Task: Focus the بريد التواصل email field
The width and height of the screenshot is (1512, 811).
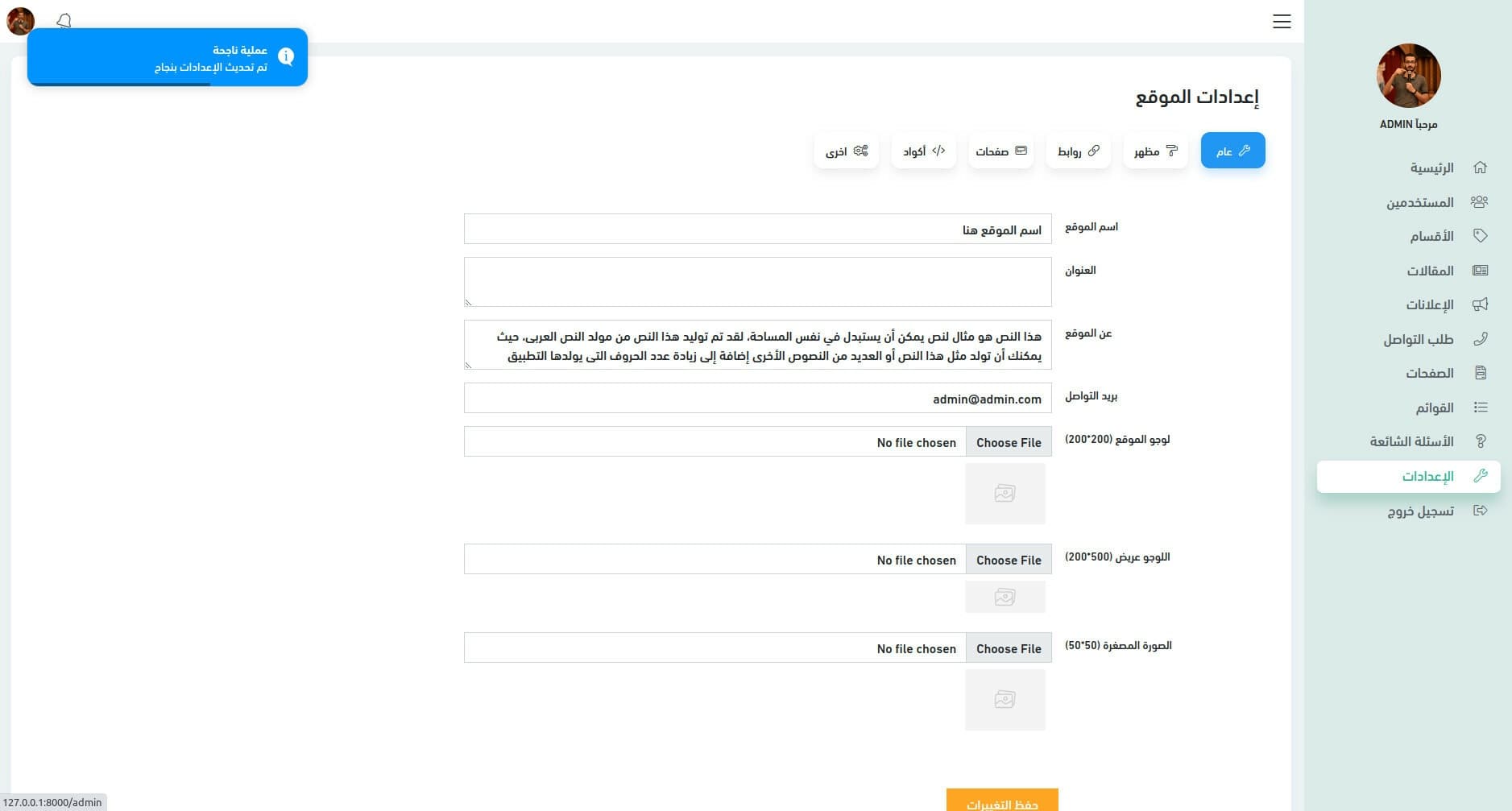Action: tap(757, 398)
